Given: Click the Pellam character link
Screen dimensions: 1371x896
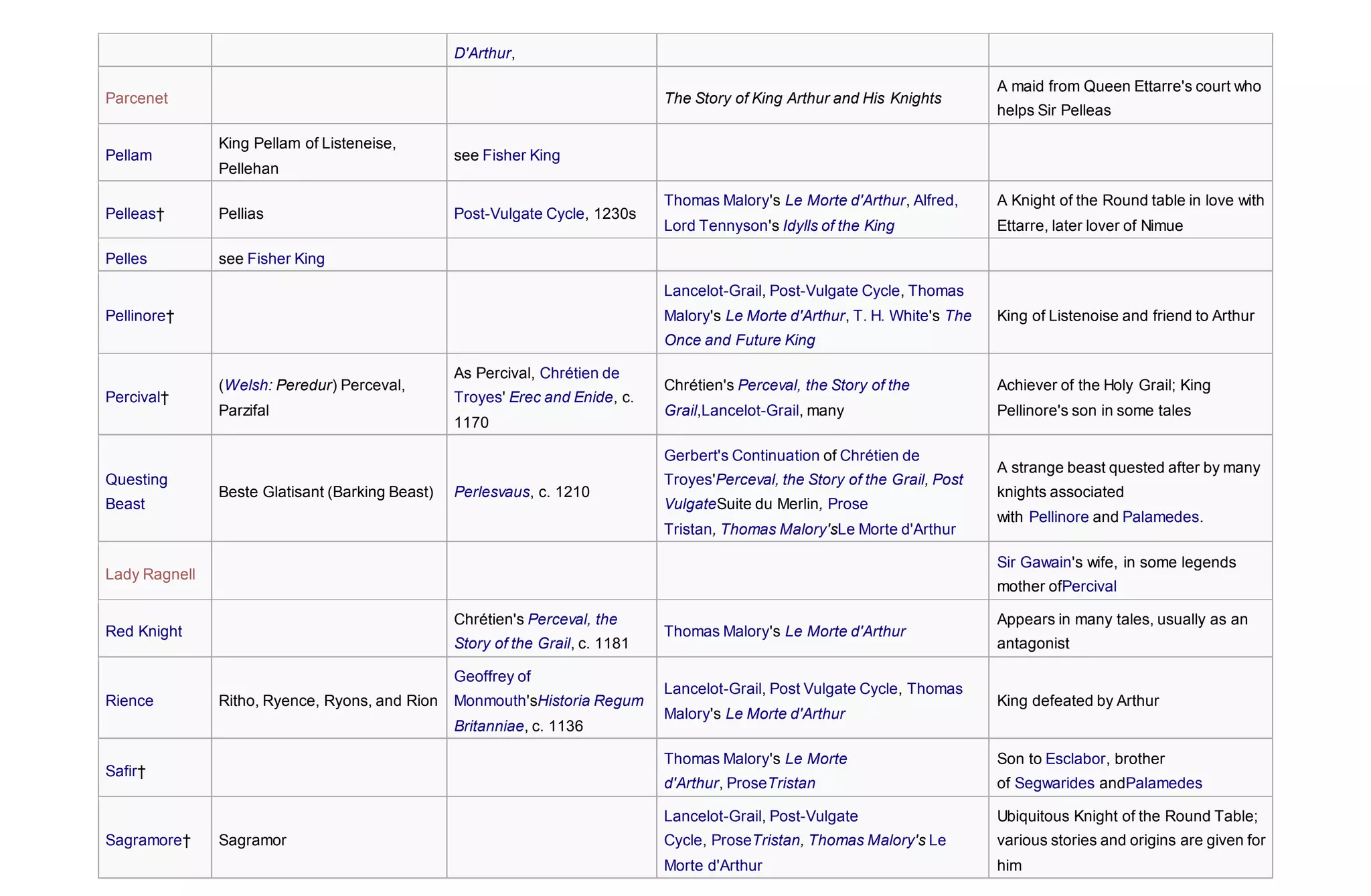Looking at the screenshot, I should pos(129,155).
